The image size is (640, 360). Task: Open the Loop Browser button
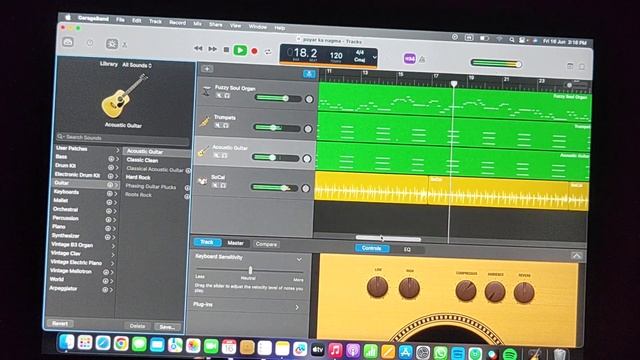click(x=582, y=67)
